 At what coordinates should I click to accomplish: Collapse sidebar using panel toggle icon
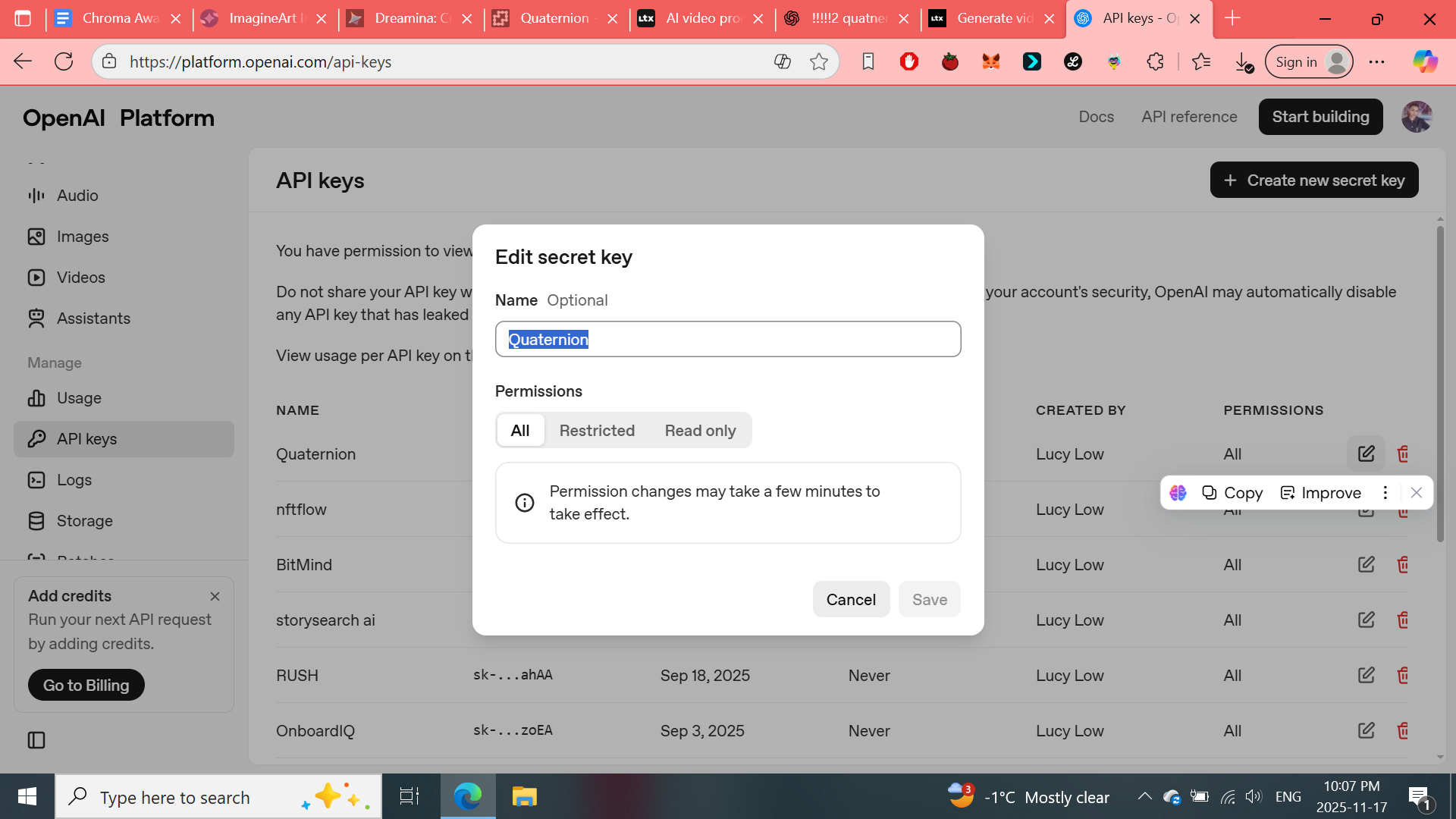[x=36, y=740]
